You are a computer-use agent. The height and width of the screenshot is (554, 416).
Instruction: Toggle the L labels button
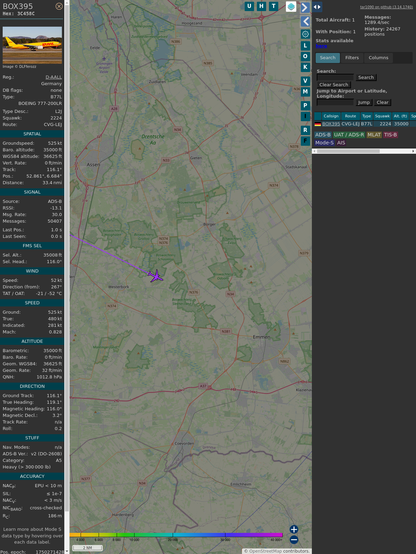305,46
